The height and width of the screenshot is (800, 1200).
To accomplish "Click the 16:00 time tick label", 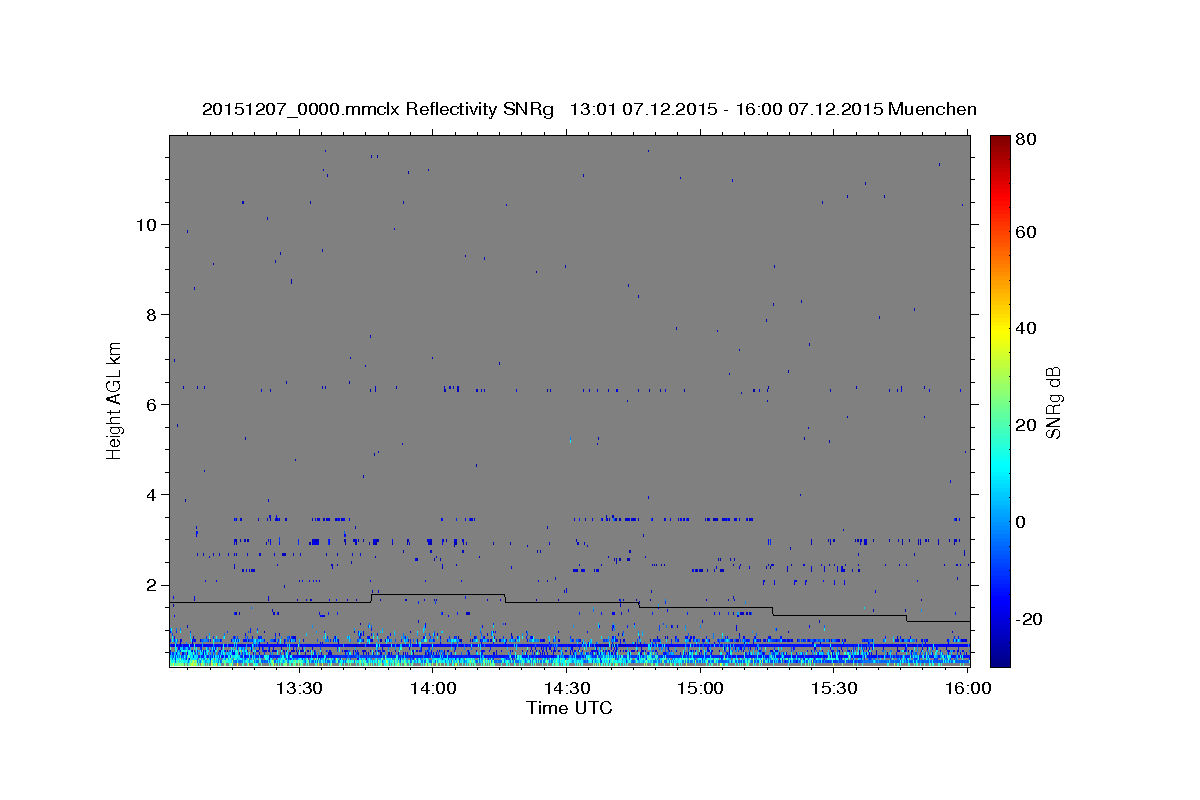I will [x=968, y=688].
